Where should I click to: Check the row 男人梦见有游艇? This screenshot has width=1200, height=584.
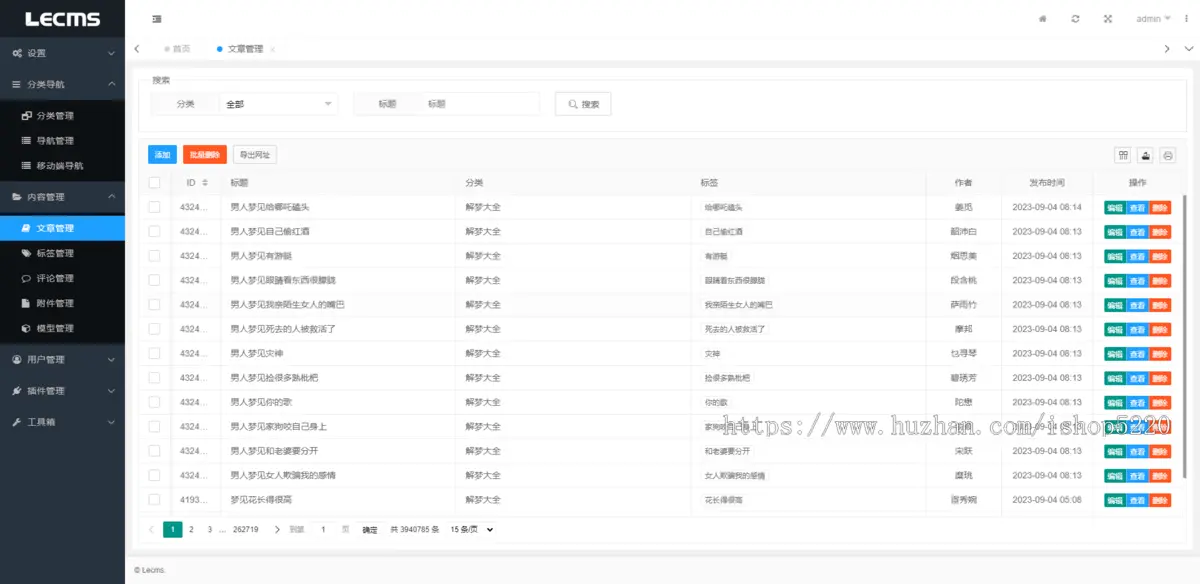coord(154,256)
